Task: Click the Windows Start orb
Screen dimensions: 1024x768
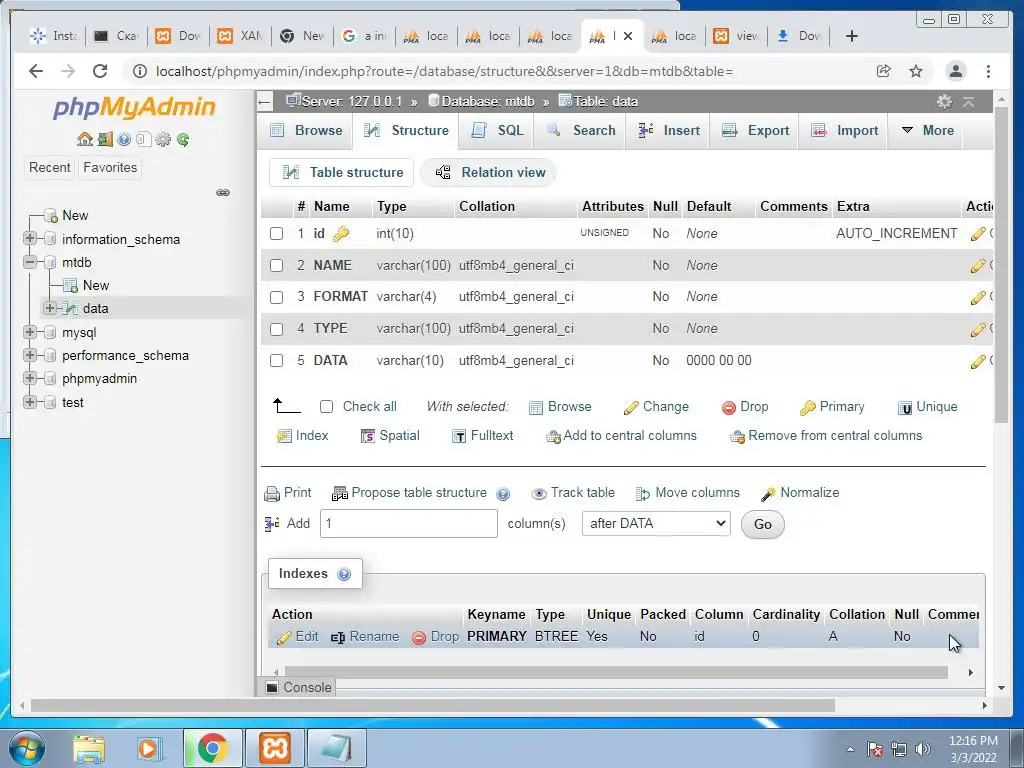Action: coord(27,748)
